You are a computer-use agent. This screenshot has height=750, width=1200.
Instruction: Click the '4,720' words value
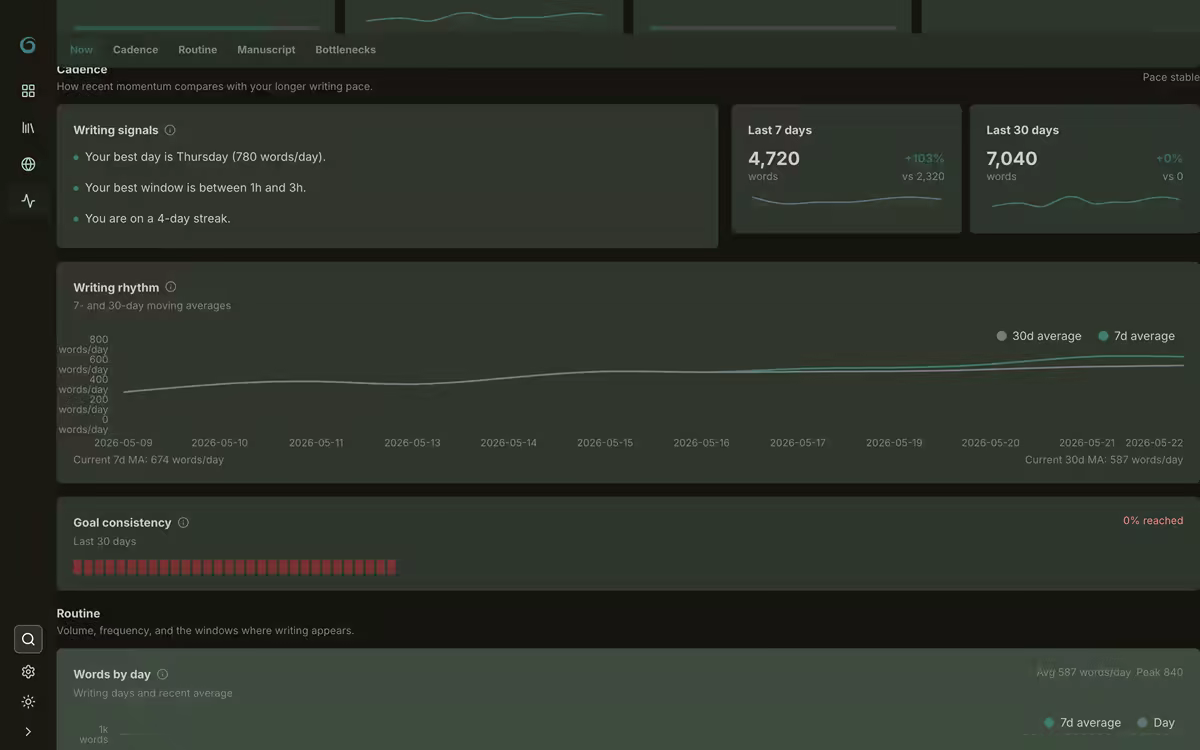tap(774, 158)
